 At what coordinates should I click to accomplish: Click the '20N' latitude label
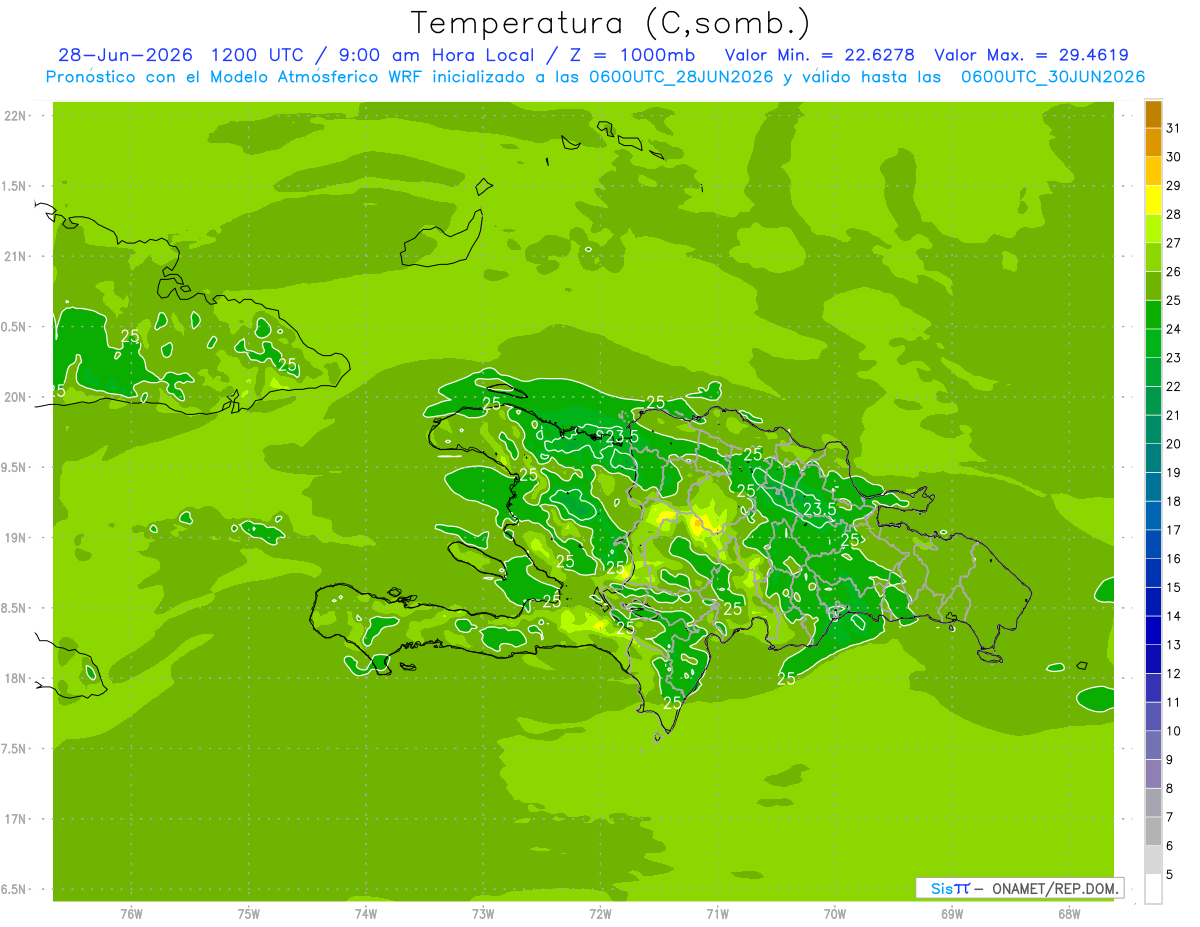pyautogui.click(x=15, y=397)
